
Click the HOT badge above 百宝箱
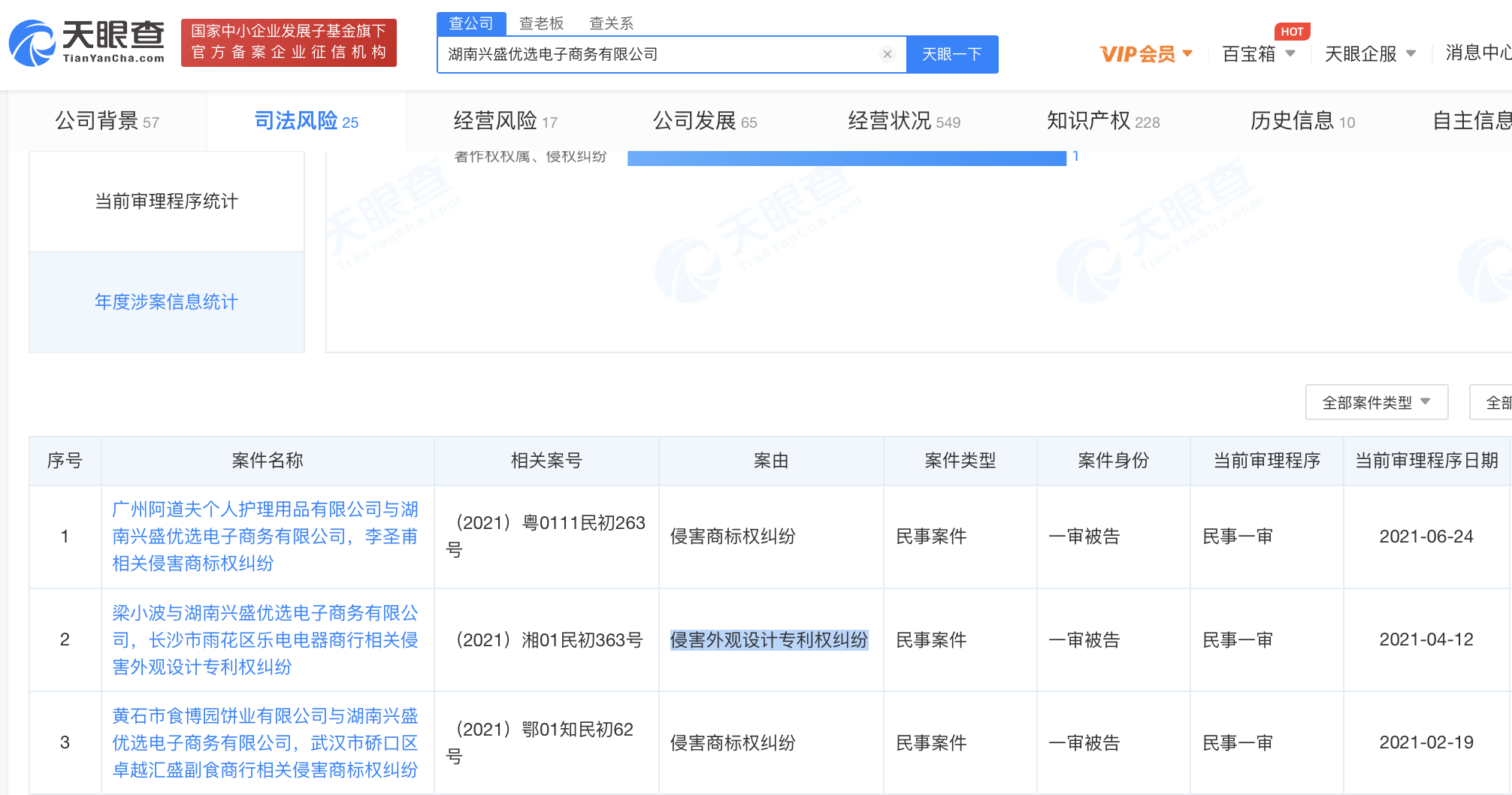1292,32
